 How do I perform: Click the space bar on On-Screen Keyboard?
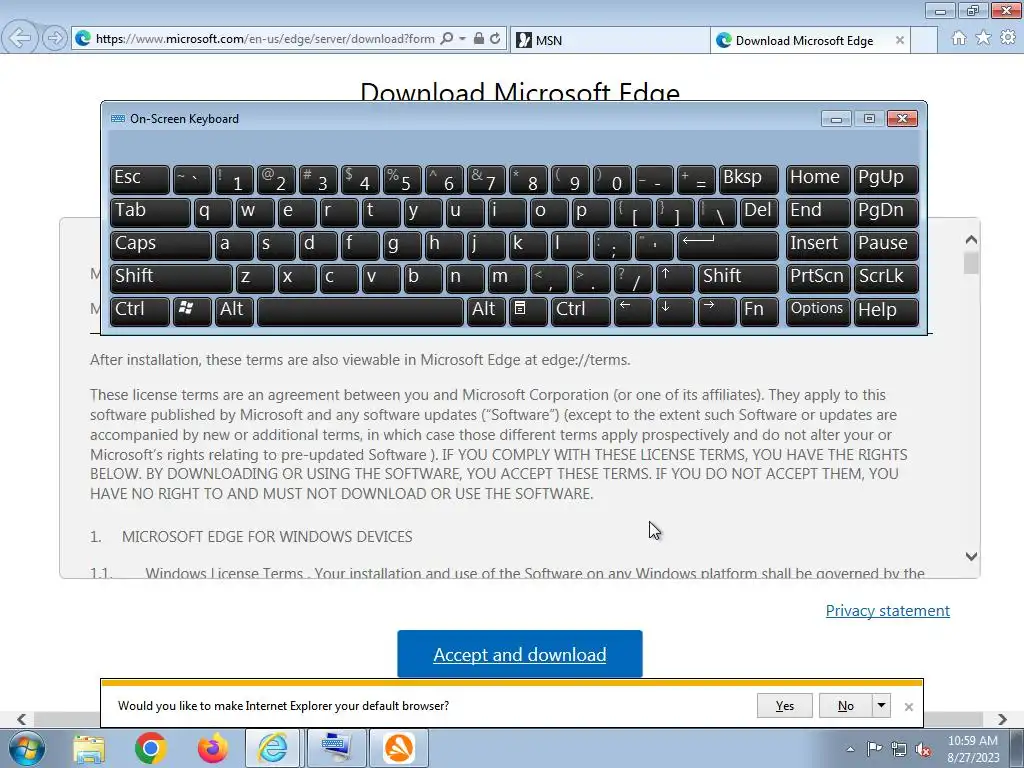[360, 310]
